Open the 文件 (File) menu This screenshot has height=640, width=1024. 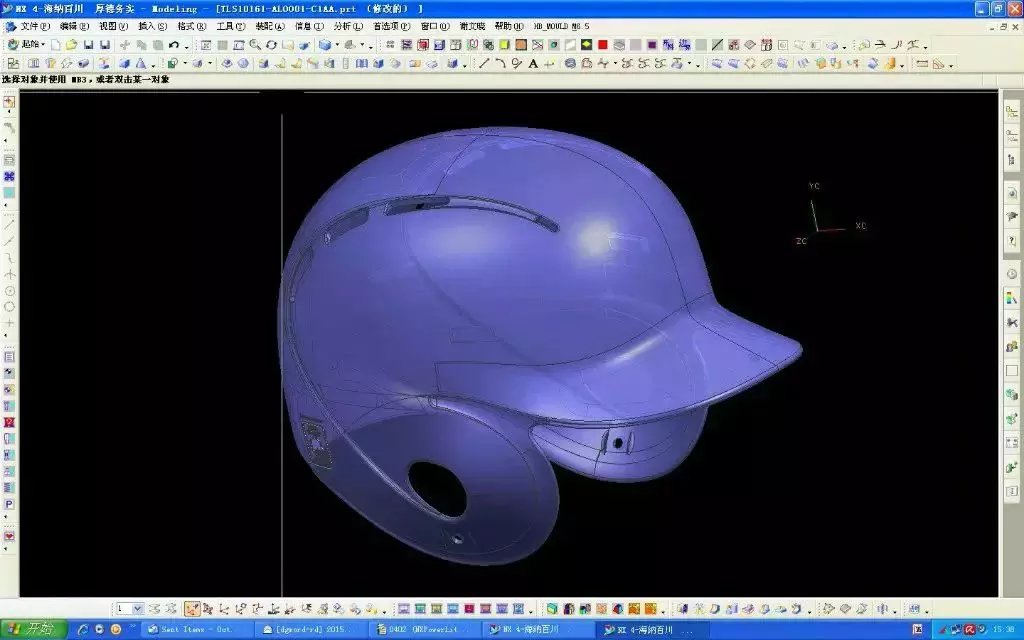pos(35,26)
